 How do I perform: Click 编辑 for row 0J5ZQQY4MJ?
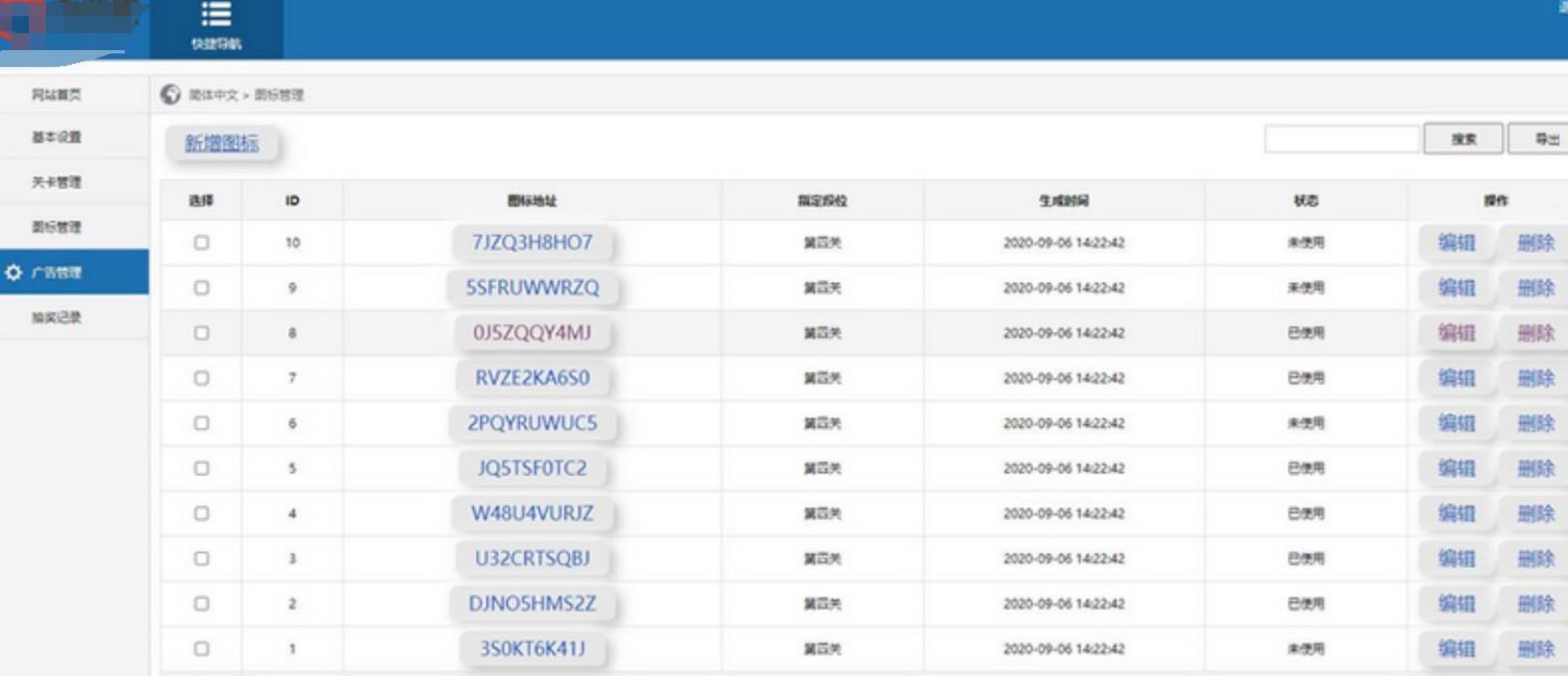[1457, 333]
